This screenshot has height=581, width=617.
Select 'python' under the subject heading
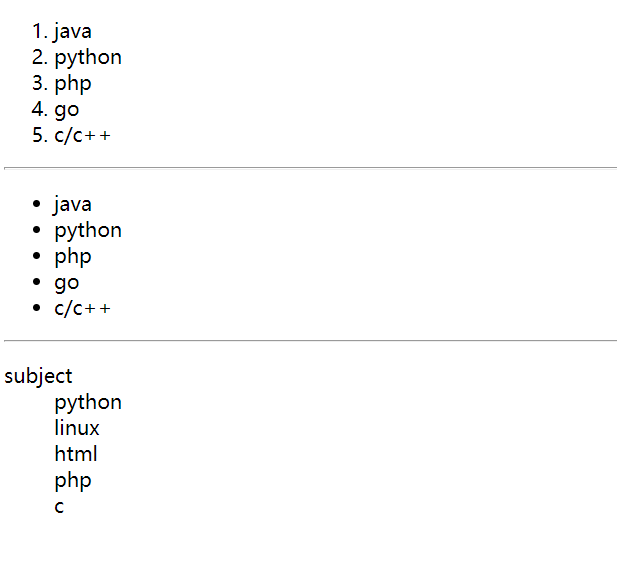click(x=88, y=403)
